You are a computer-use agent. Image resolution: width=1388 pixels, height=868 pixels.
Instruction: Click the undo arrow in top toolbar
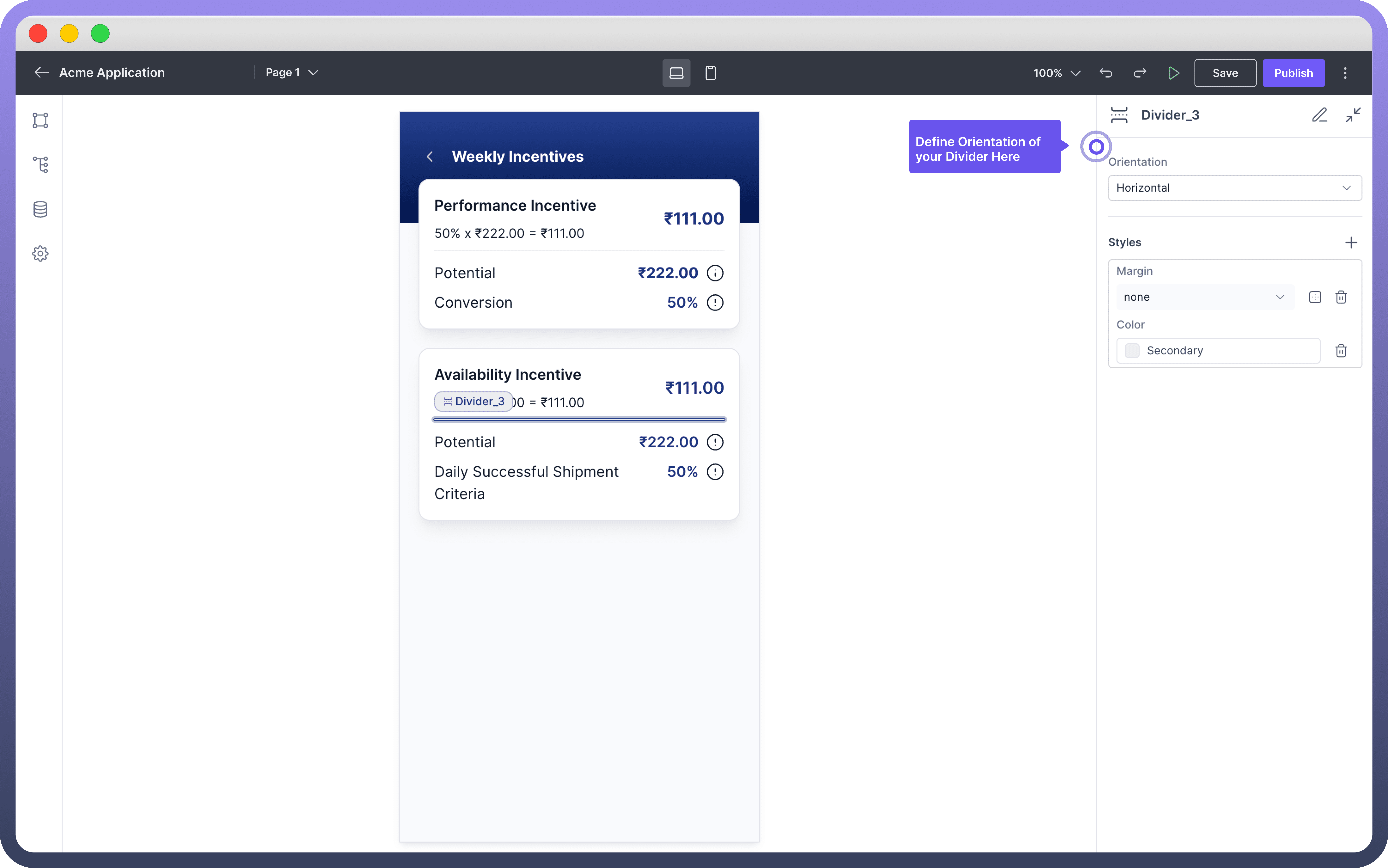[x=1106, y=73]
